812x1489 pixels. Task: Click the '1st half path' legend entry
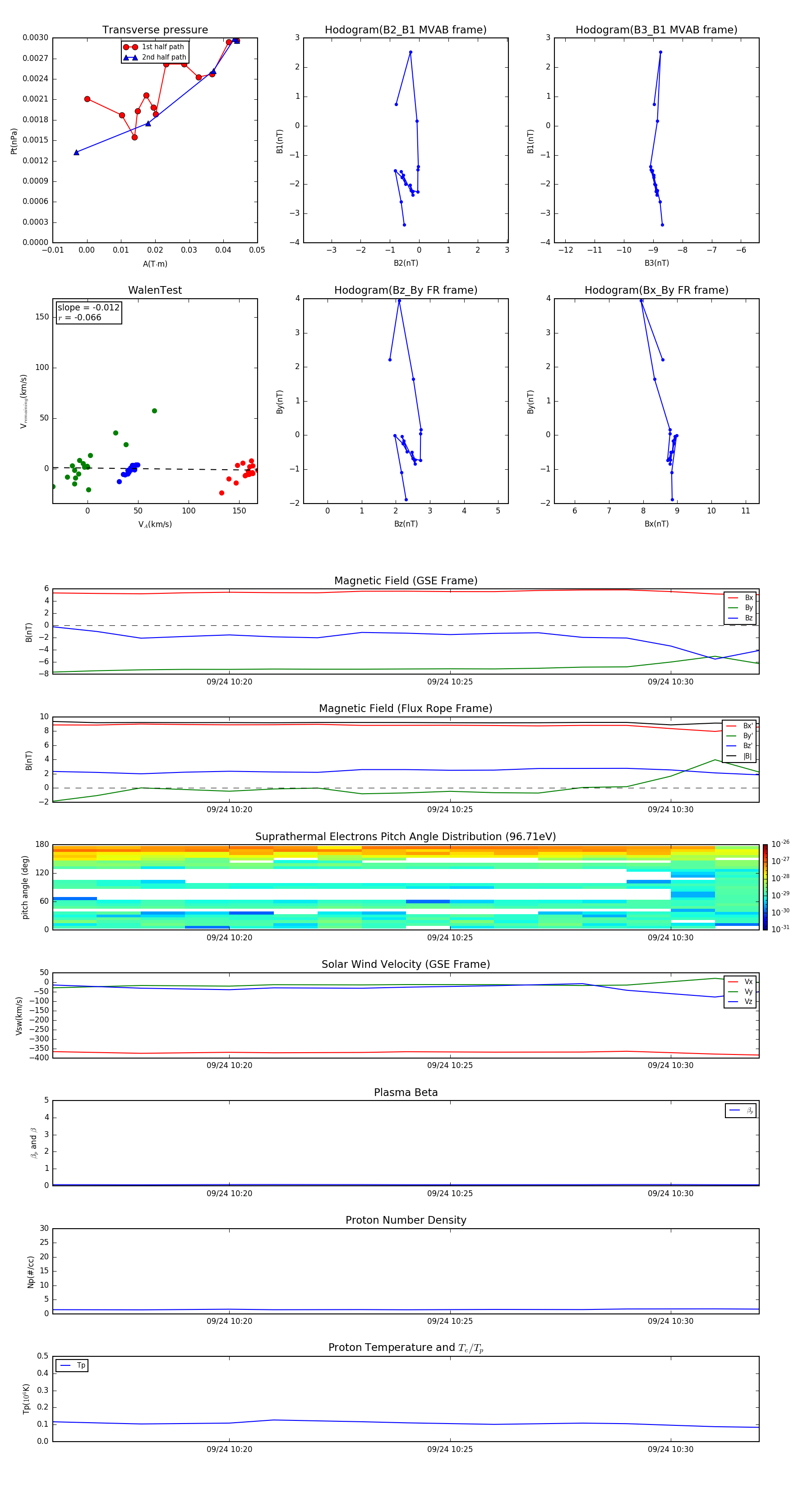click(154, 47)
